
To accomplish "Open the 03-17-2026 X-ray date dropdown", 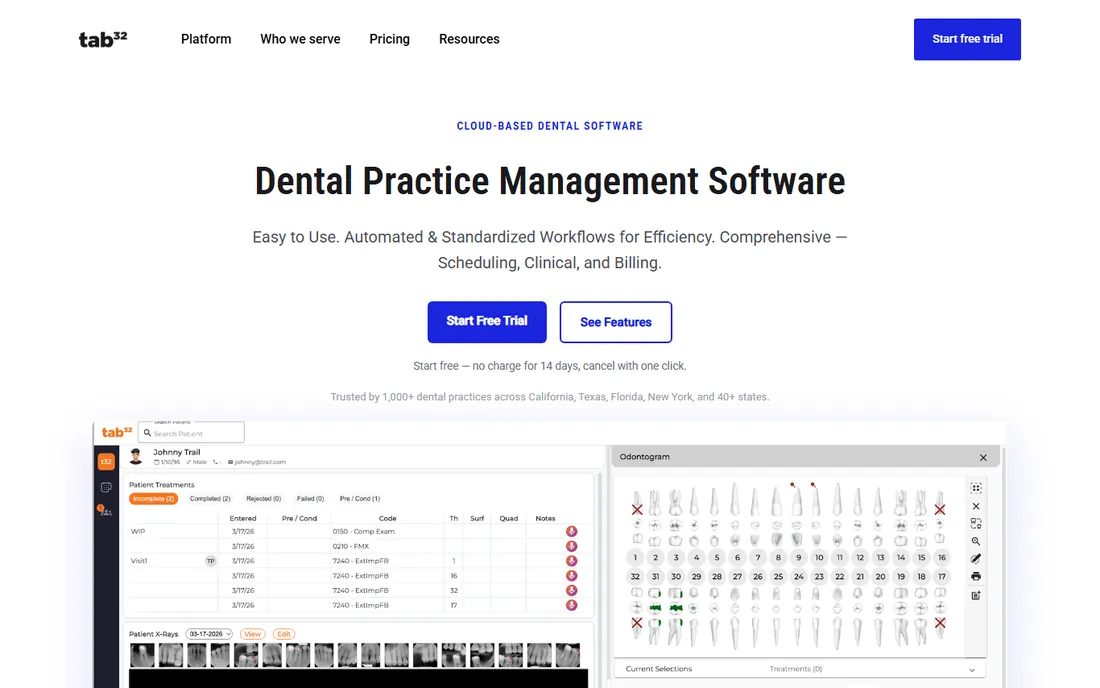I will (x=209, y=634).
